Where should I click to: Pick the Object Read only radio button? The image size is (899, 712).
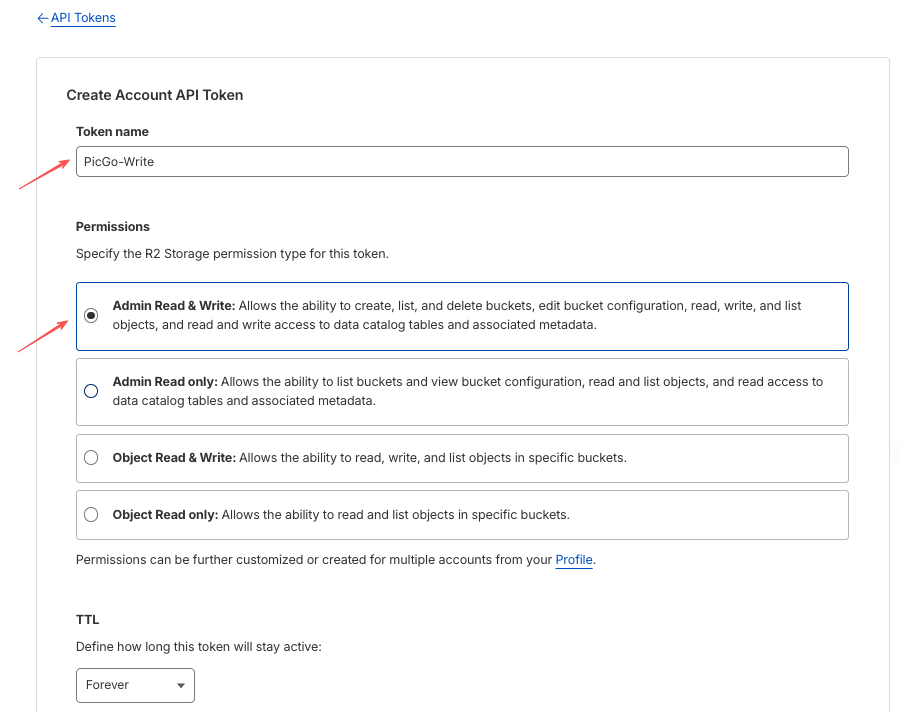92,515
